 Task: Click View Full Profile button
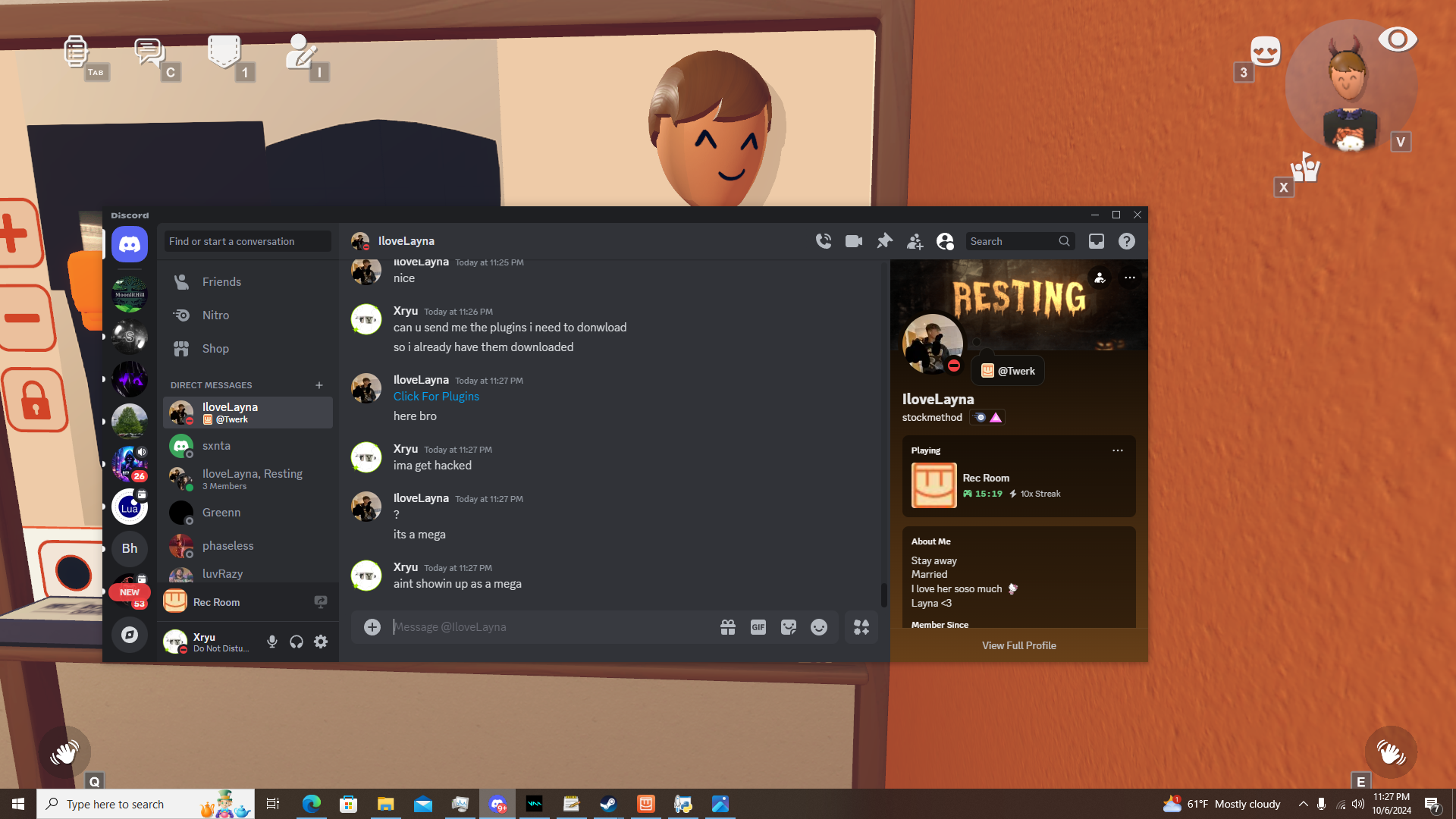pos(1018,645)
